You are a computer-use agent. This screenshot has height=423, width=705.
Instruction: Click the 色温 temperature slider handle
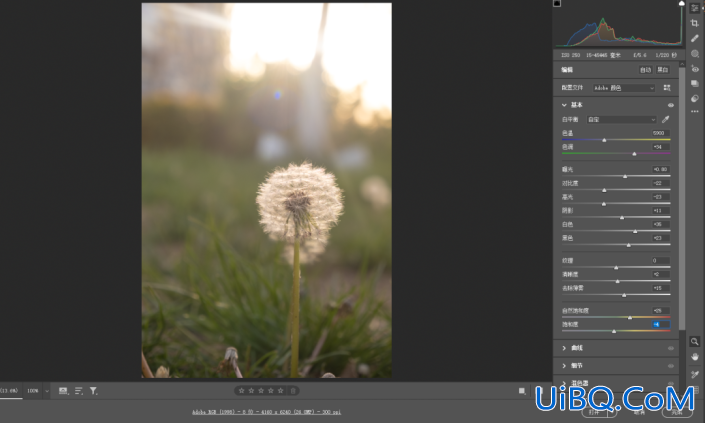[x=604, y=140]
